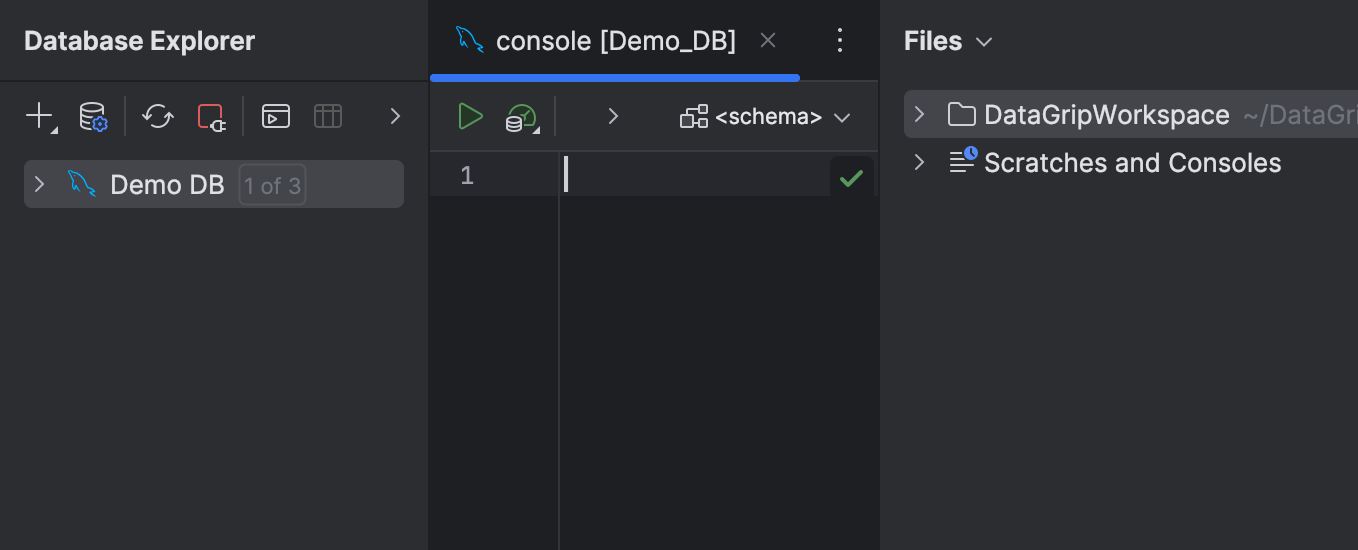Screen dimensions: 1358x550
Task: Click the green checkmark inspection indicator
Action: tap(851, 178)
